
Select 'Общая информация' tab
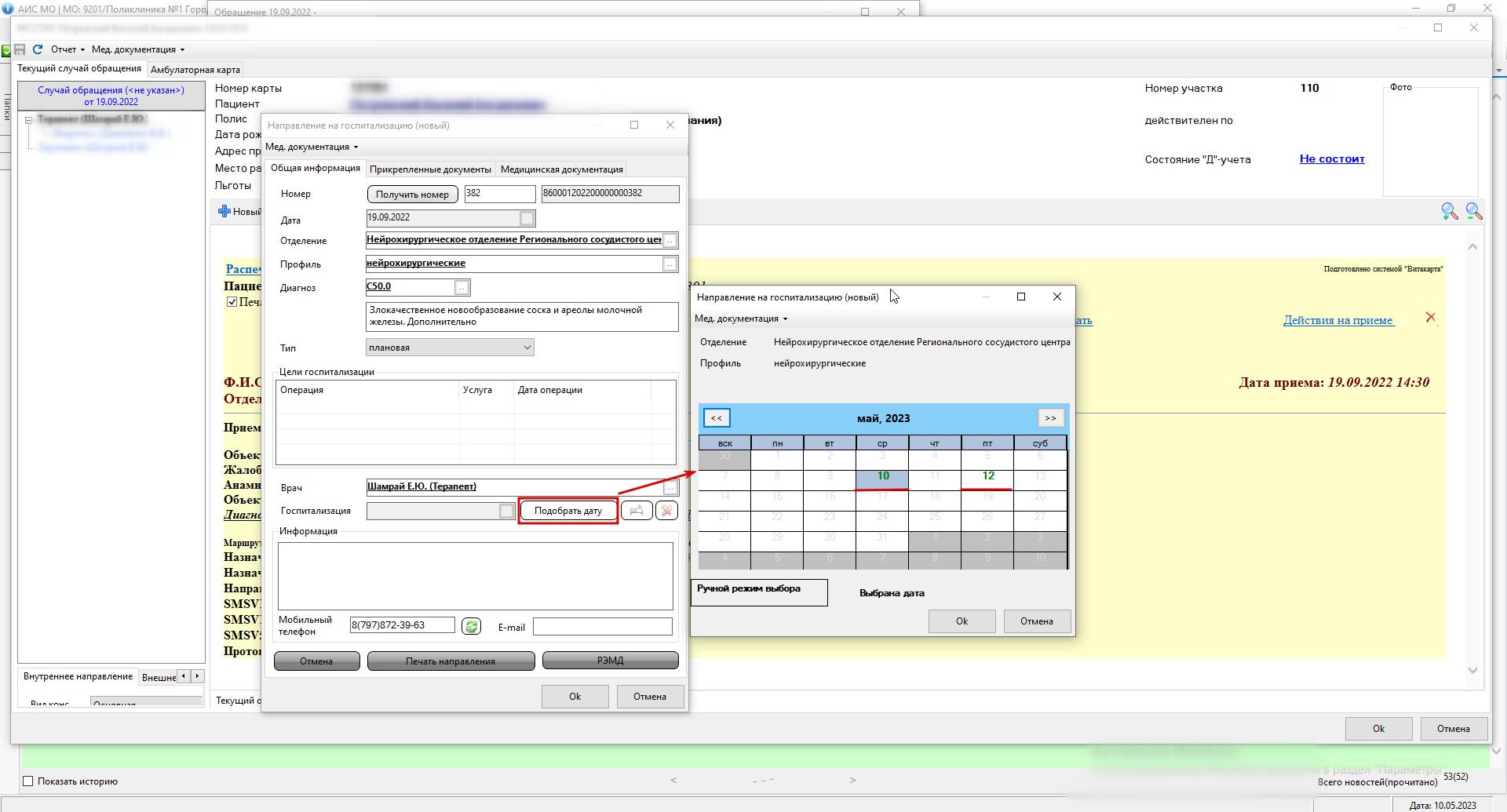(316, 168)
